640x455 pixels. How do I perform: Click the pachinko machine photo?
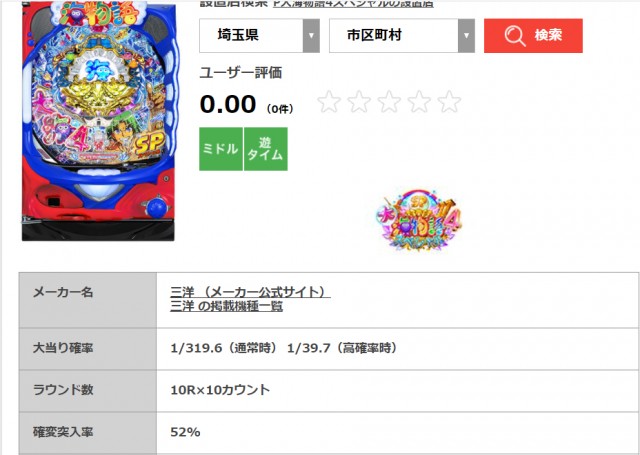coord(99,121)
